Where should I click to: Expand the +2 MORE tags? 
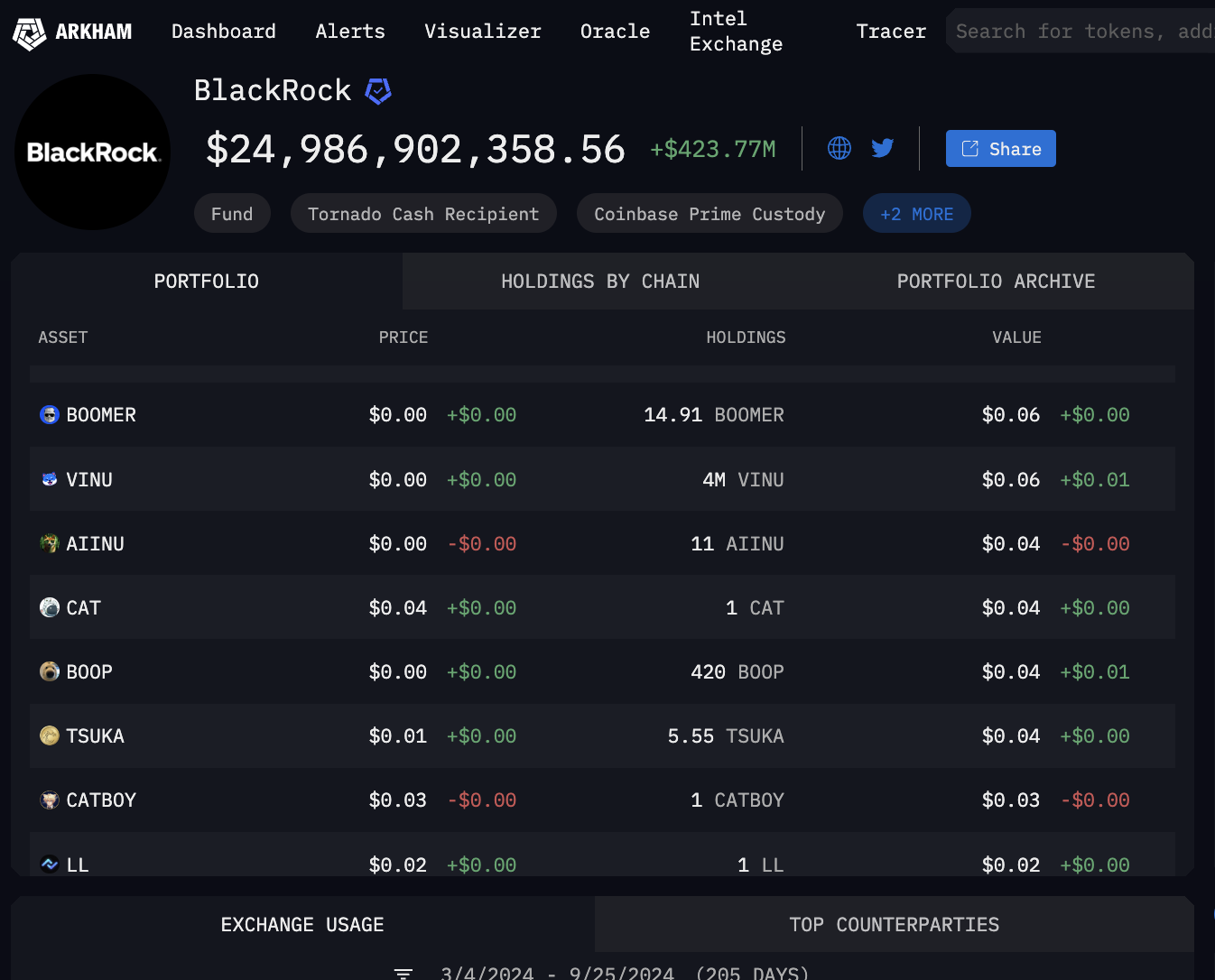point(917,214)
